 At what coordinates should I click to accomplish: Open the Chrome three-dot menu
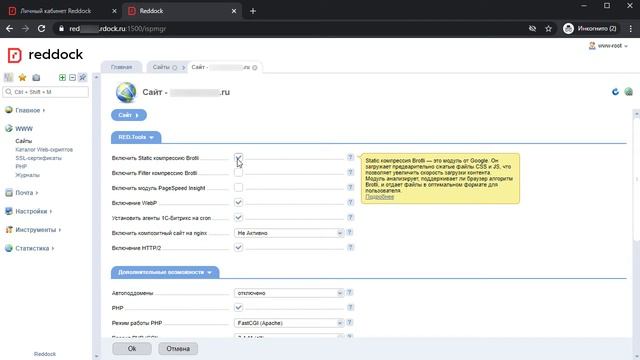click(x=631, y=29)
